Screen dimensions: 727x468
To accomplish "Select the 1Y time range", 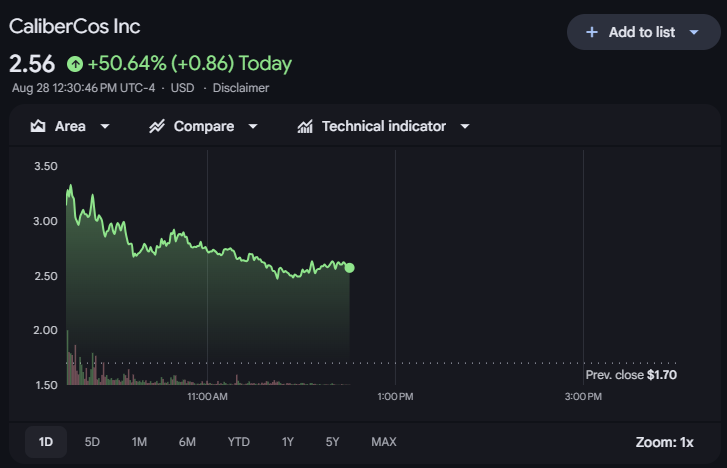I will tap(287, 442).
